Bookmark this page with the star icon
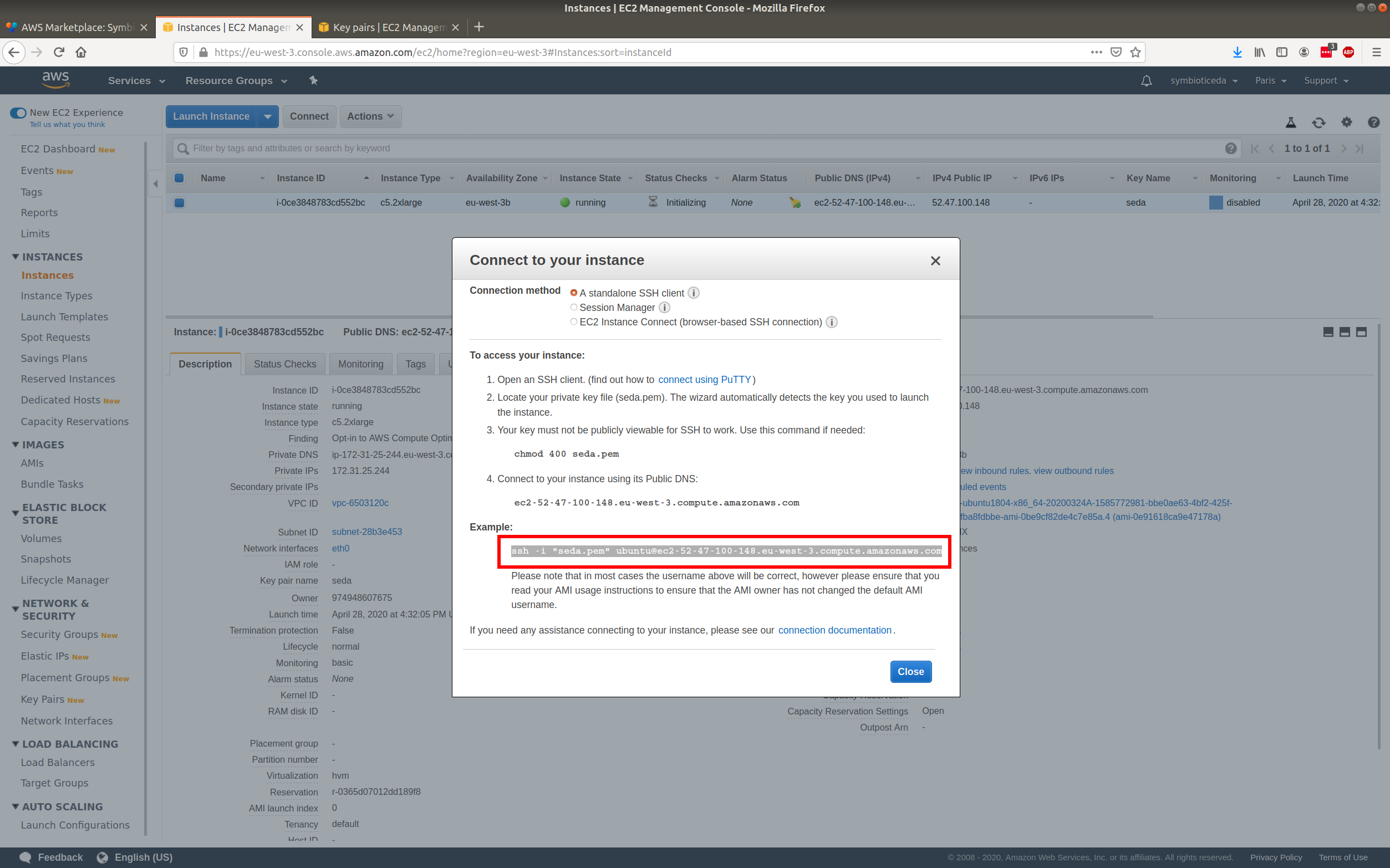 pyautogui.click(x=1135, y=52)
